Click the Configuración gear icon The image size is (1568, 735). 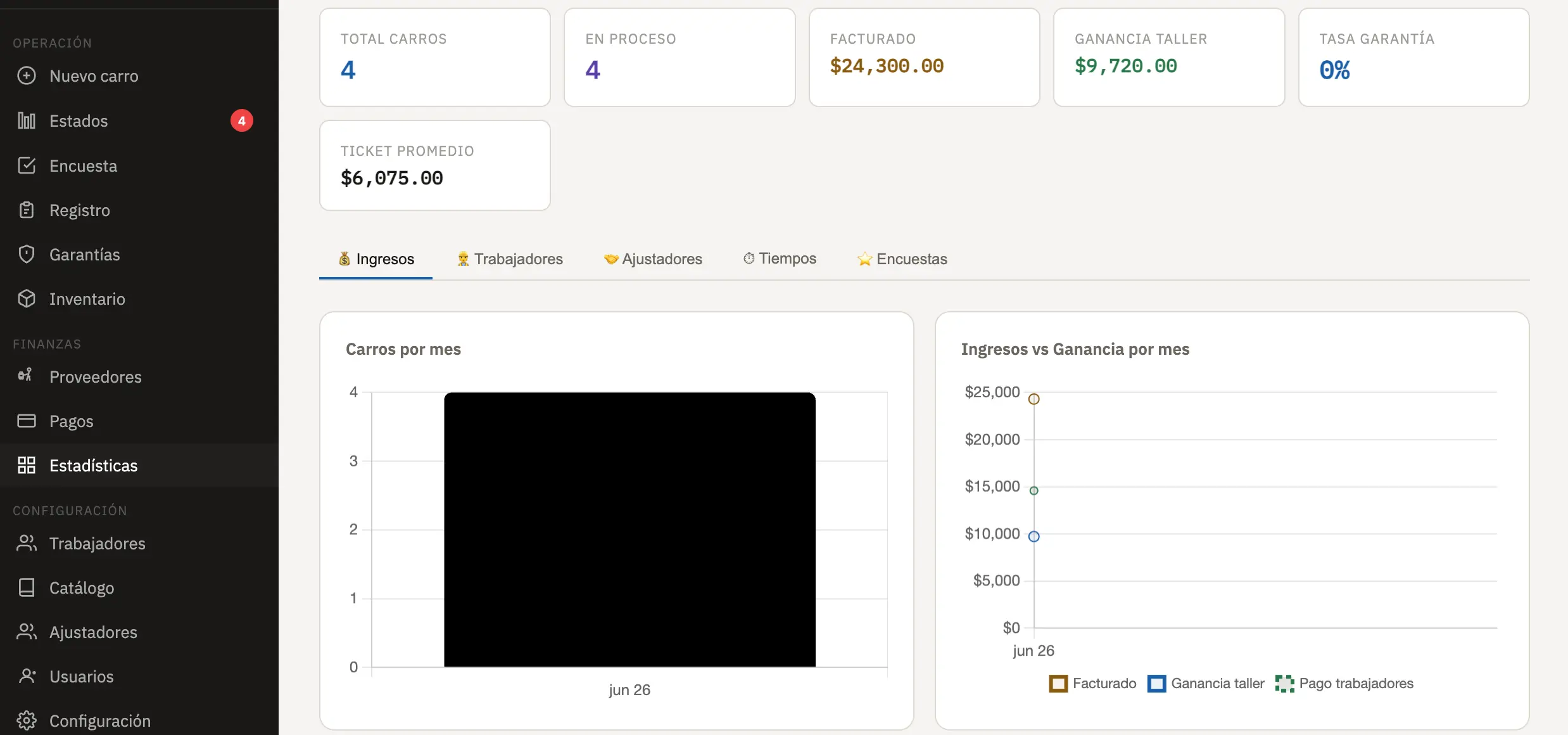(27, 720)
